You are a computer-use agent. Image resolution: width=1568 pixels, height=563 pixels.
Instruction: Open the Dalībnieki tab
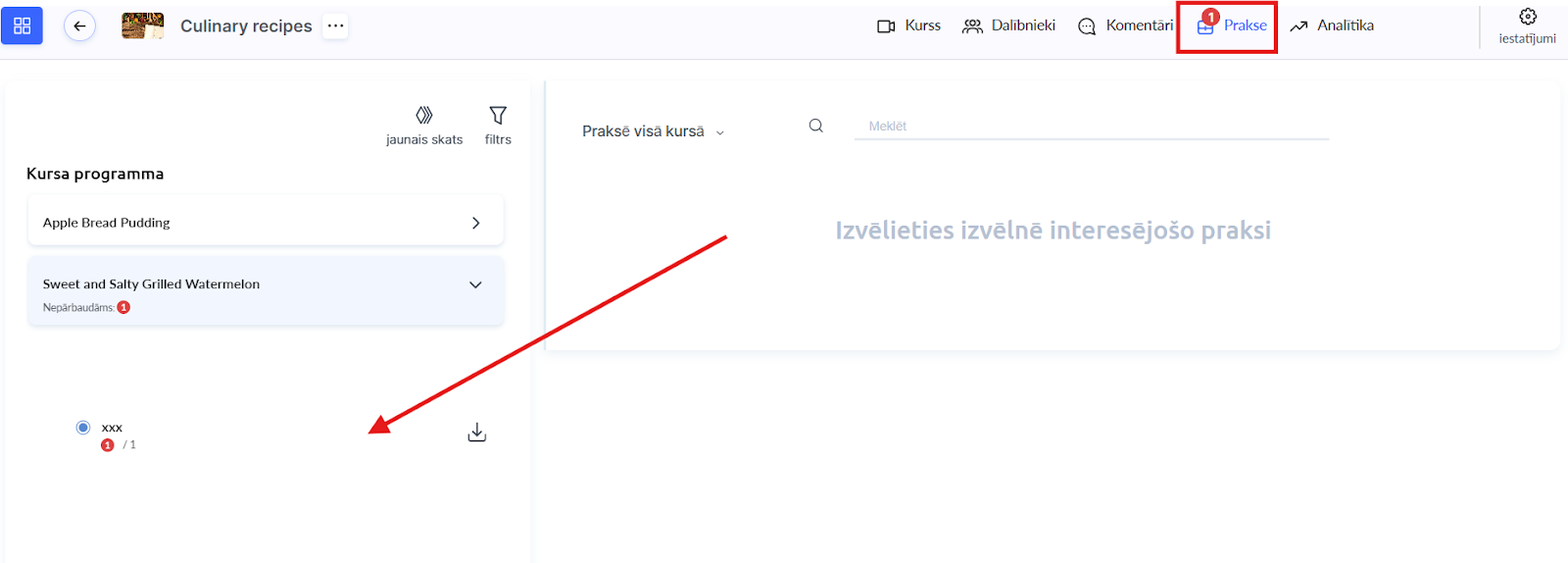pyautogui.click(x=1008, y=26)
